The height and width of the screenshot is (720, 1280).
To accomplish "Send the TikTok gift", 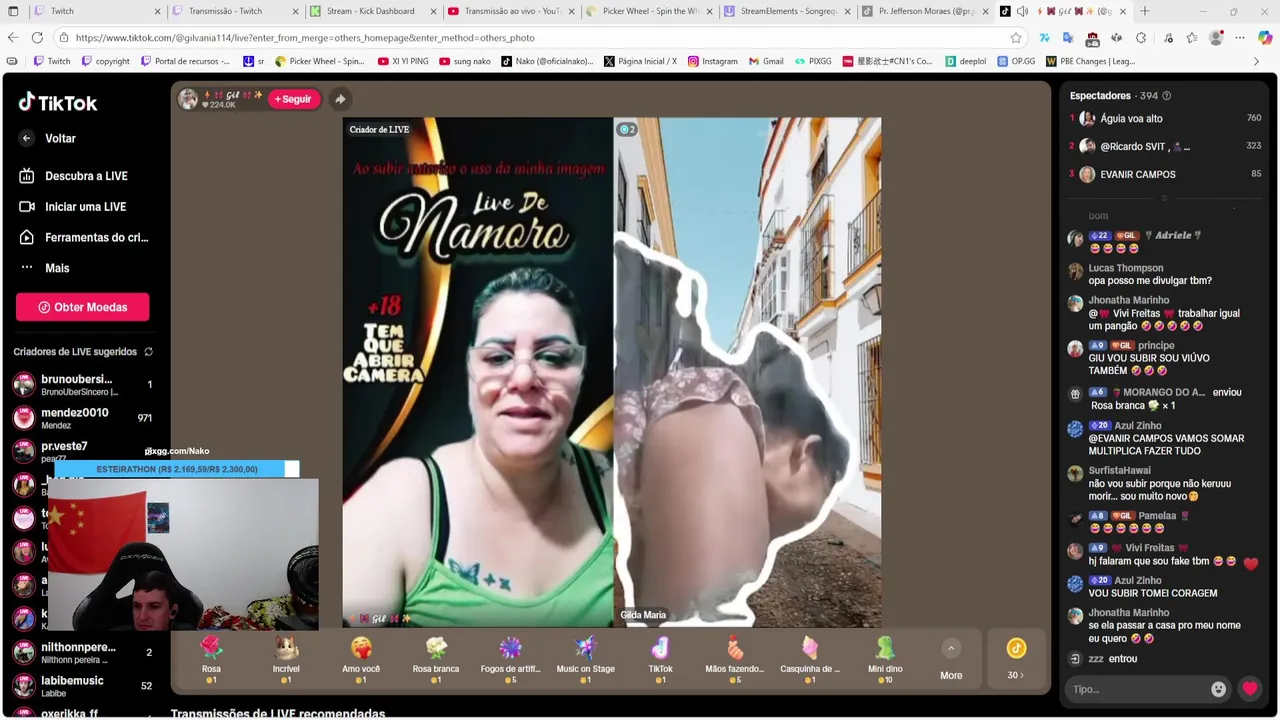I will pos(661,659).
